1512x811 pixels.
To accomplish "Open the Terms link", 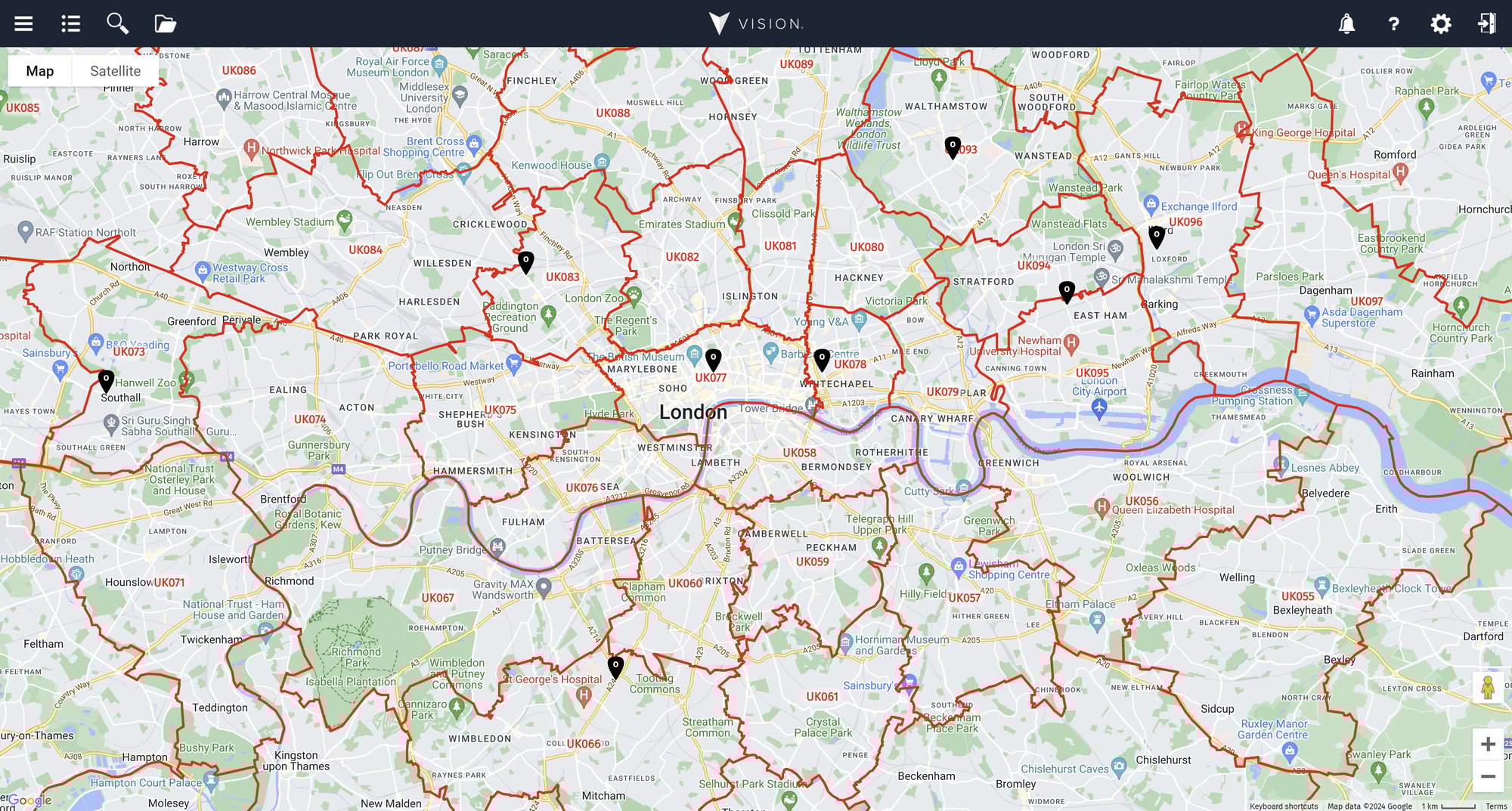I will pos(1496,806).
